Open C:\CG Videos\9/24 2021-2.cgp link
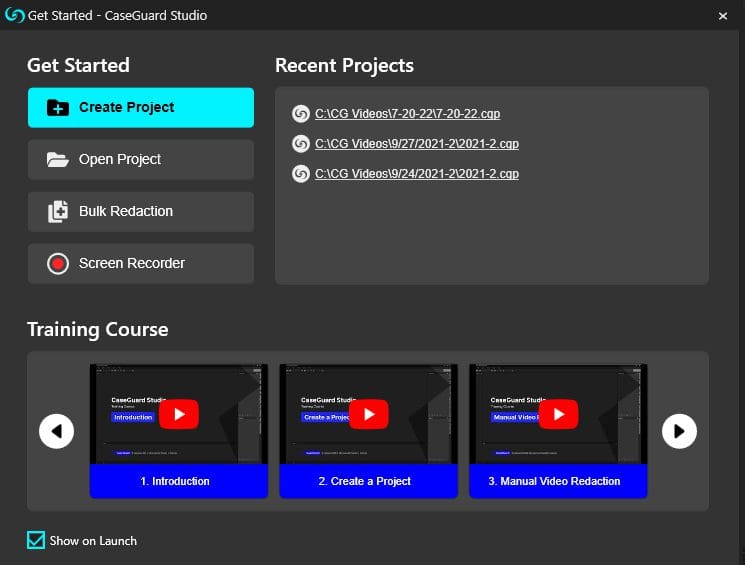Viewport: 745px width, 565px height. pyautogui.click(x=417, y=174)
